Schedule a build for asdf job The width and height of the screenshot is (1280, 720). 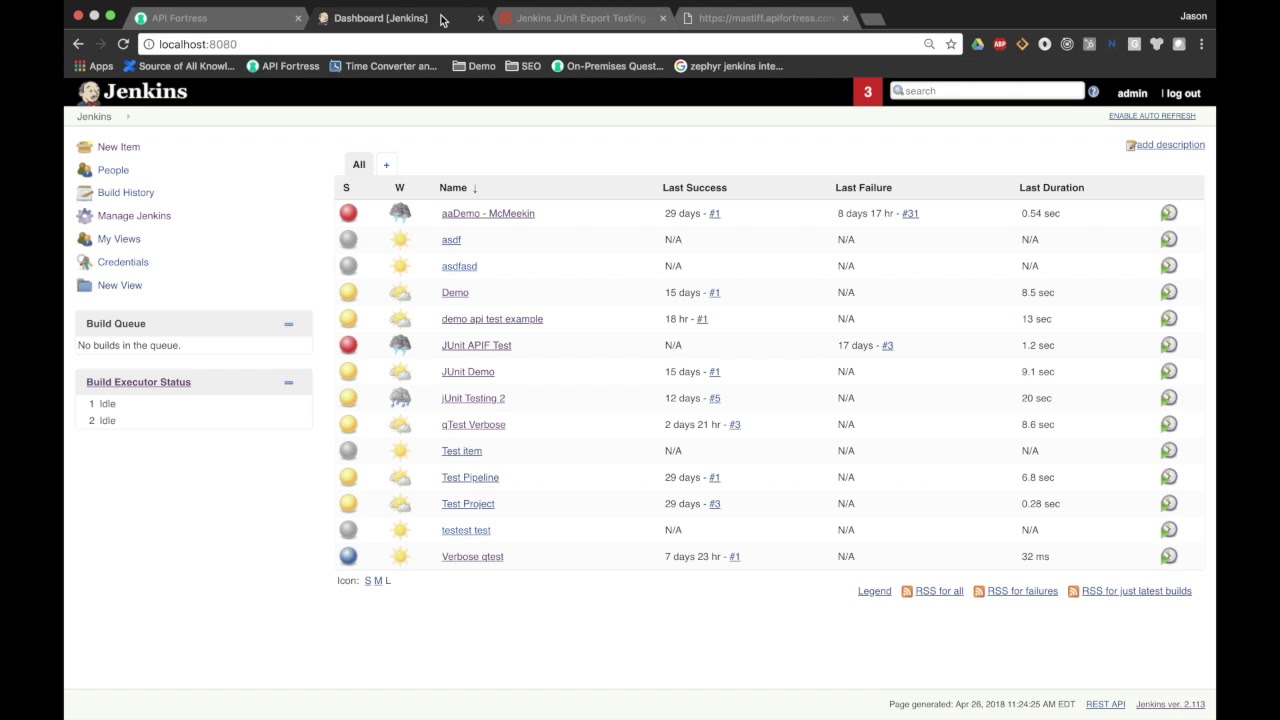pos(1169,239)
